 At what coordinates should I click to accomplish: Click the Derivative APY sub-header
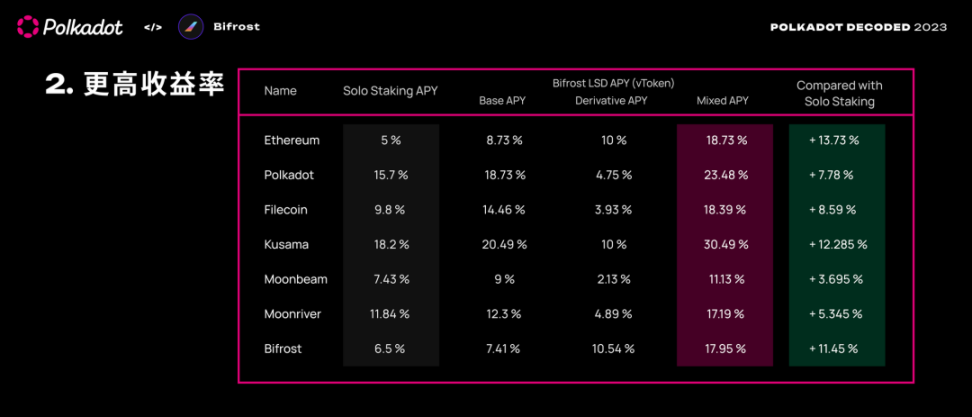pyautogui.click(x=611, y=101)
